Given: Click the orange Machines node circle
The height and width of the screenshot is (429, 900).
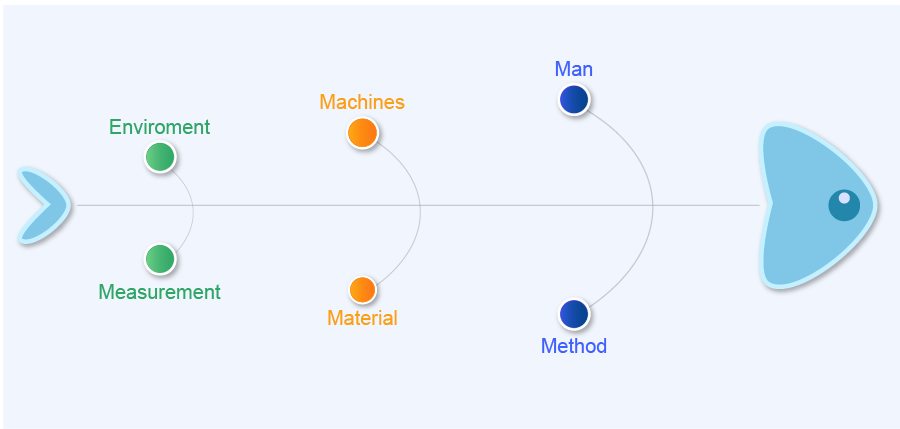Looking at the screenshot, I should [362, 132].
